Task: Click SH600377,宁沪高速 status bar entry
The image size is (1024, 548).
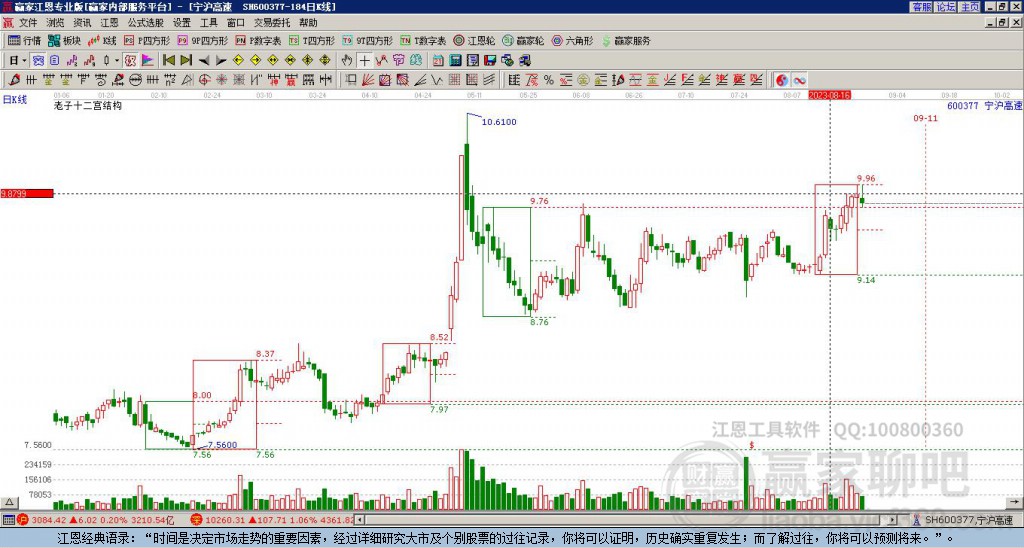Action: pos(967,520)
